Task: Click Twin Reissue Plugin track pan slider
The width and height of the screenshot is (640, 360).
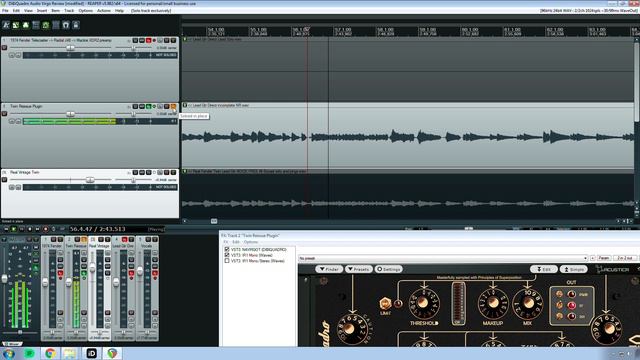Action: coord(133,114)
